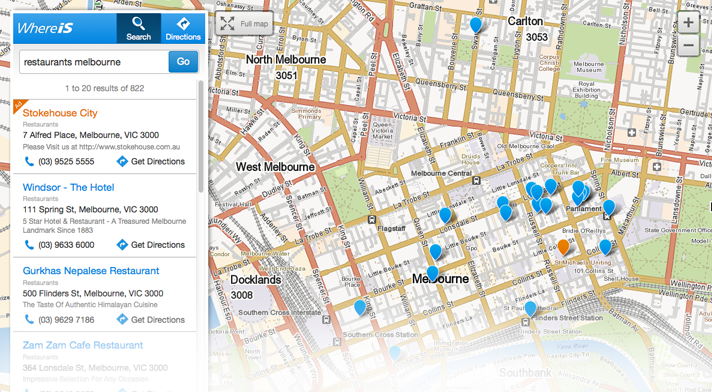Get Directions to Windsor - The Hotel
The image size is (712, 392).
151,245
